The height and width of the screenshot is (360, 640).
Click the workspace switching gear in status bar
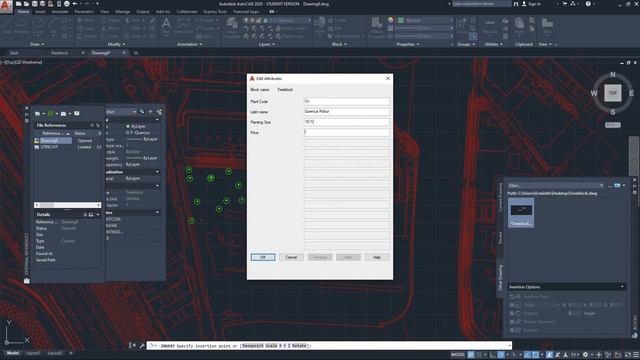pyautogui.click(x=585, y=355)
